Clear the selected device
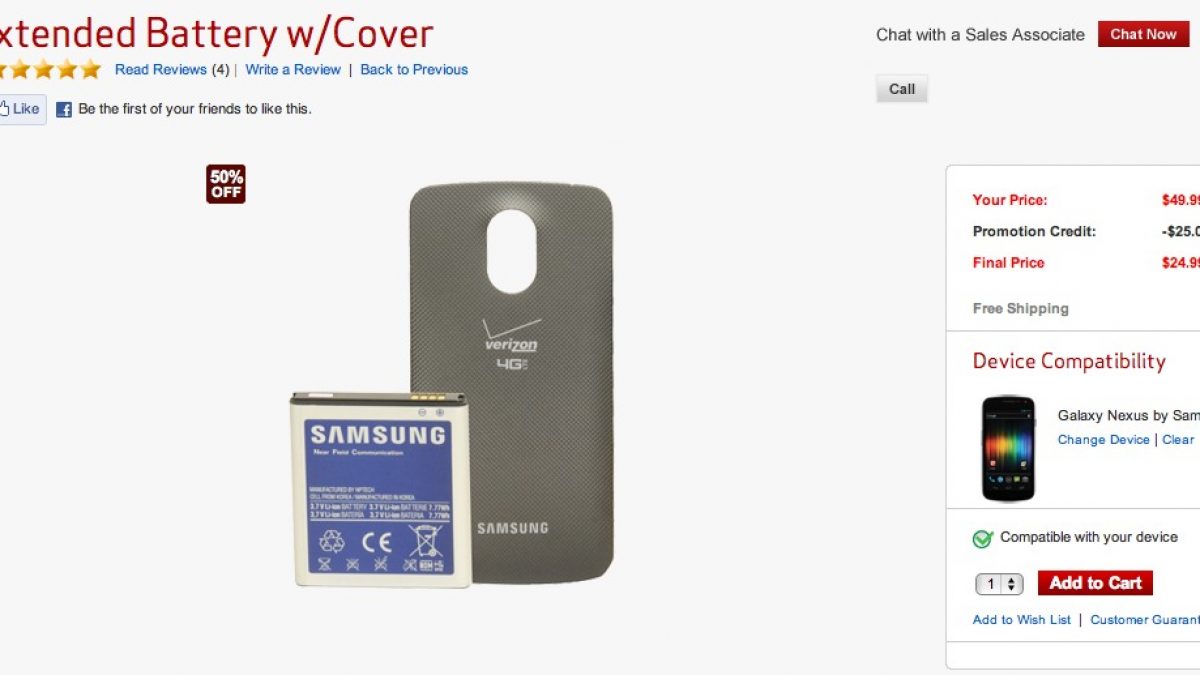 (1180, 440)
